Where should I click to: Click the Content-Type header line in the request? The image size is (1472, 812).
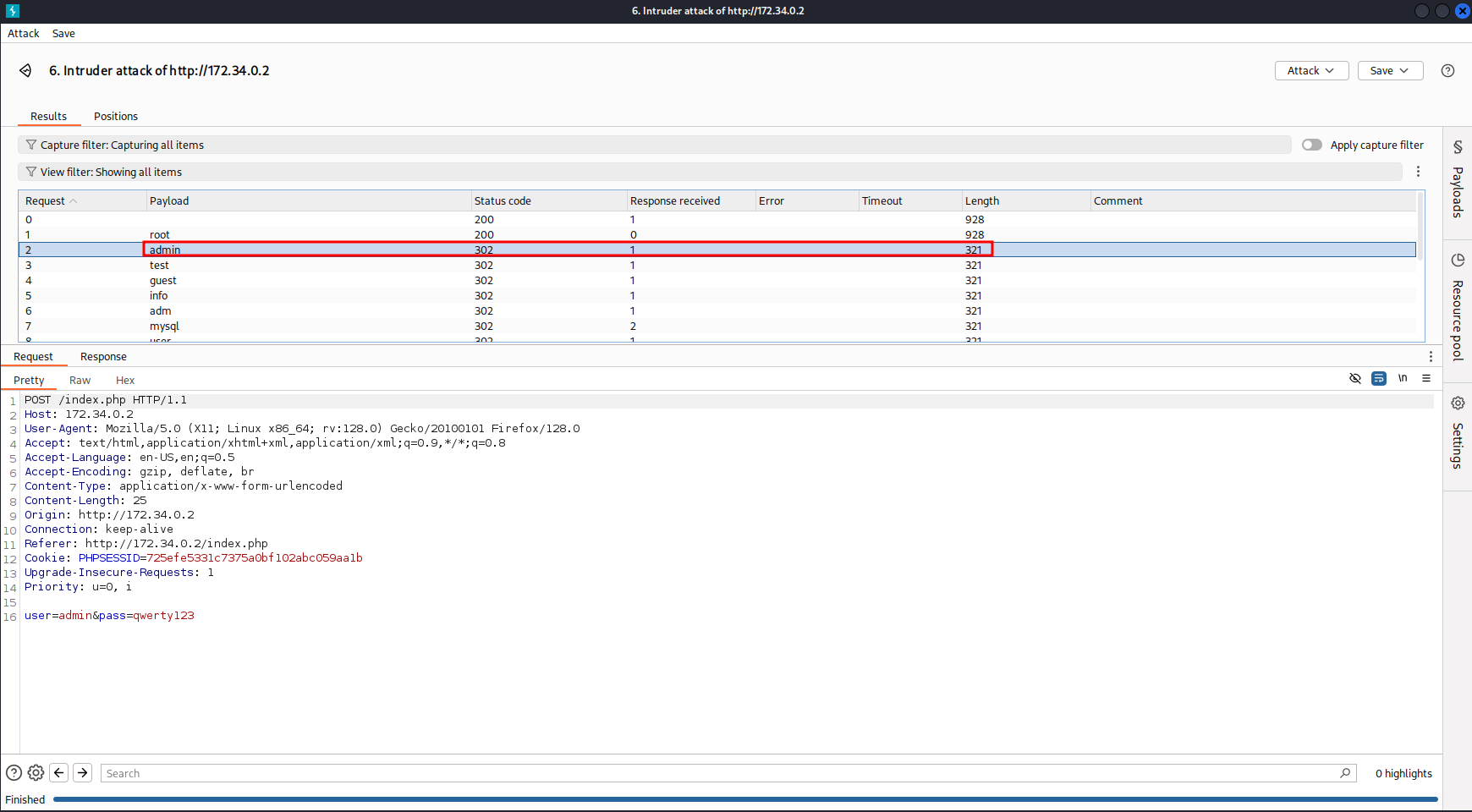click(184, 486)
